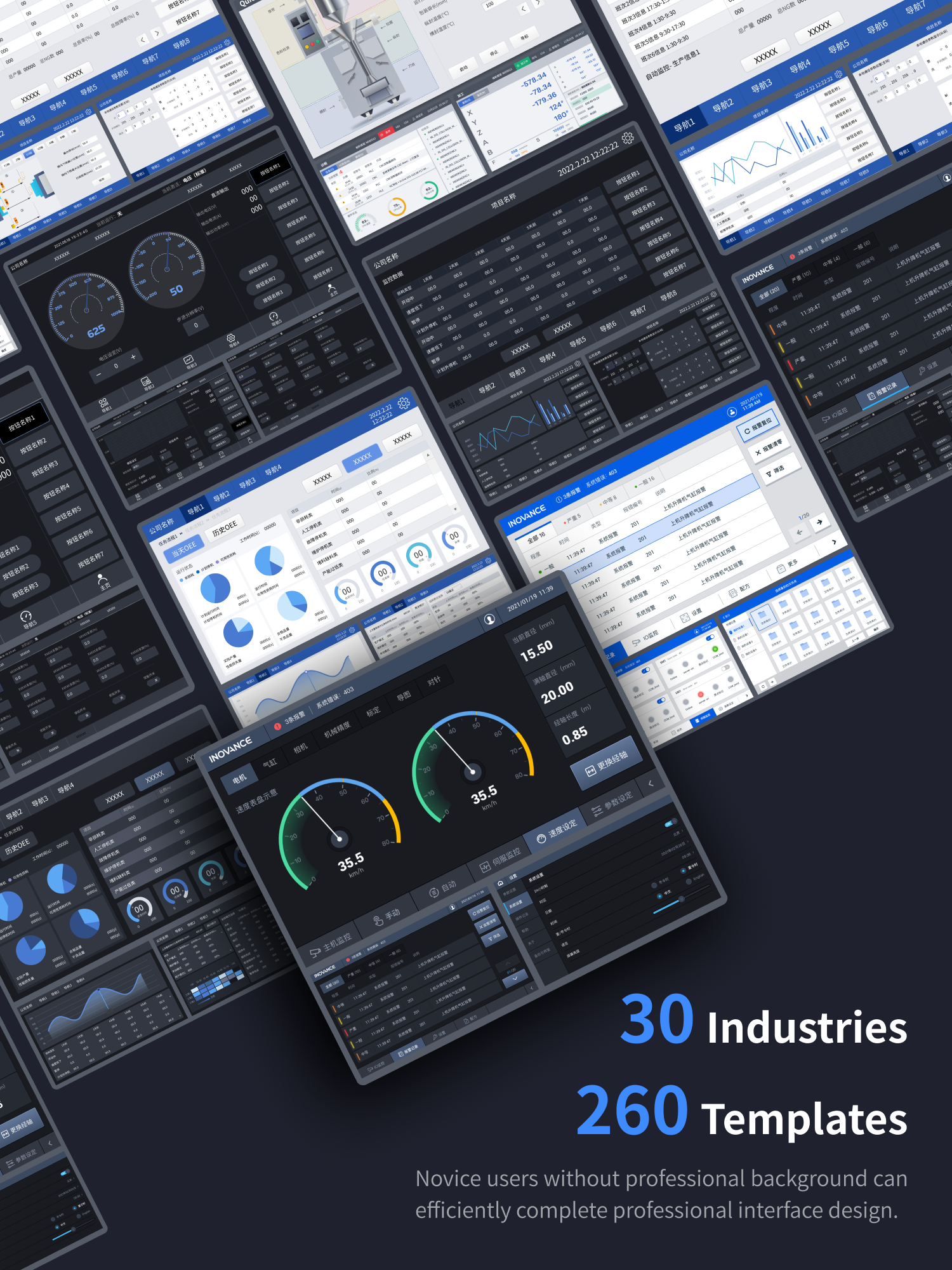Open user avatar in white INOVANCE alarm panel
This screenshot has height=1270, width=952.
[x=732, y=411]
